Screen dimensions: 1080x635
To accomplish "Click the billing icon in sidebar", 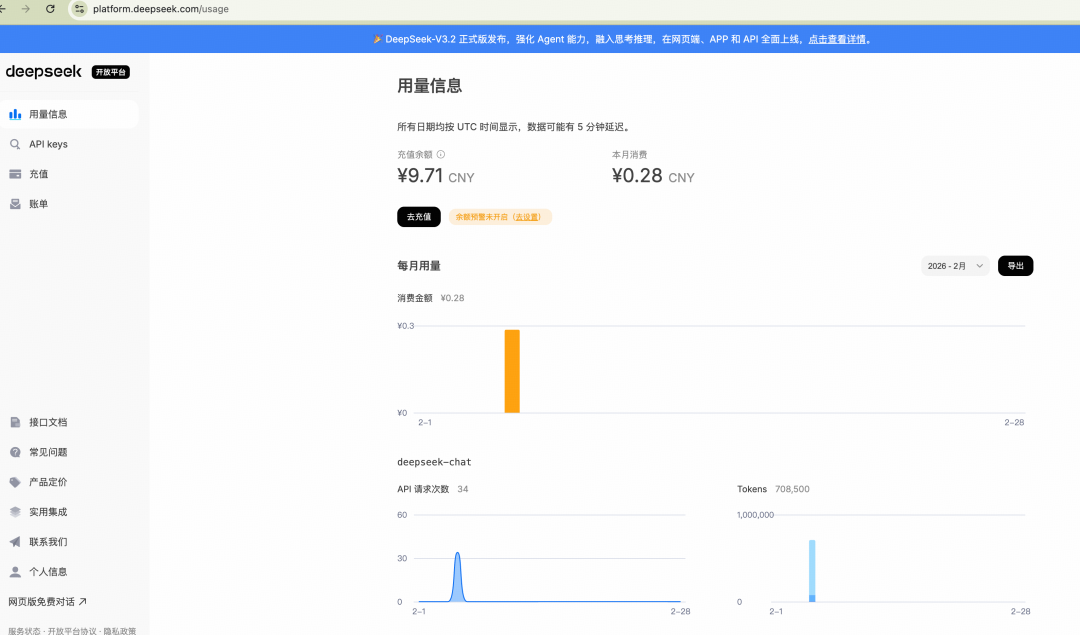I will 15,204.
